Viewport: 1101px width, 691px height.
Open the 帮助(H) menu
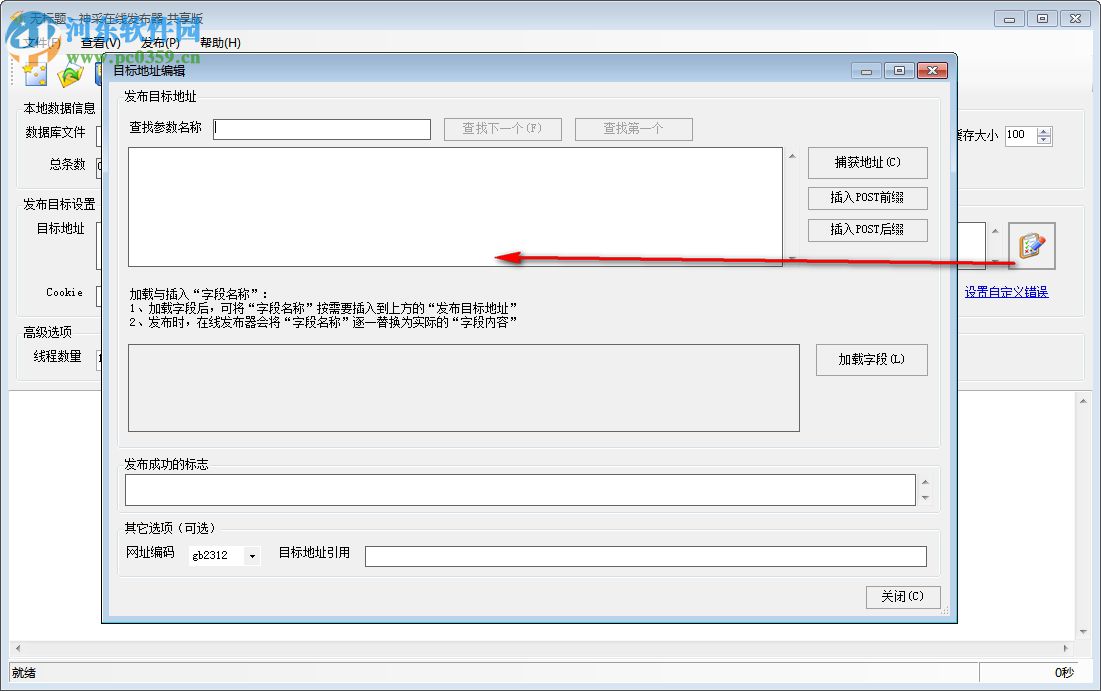(220, 43)
